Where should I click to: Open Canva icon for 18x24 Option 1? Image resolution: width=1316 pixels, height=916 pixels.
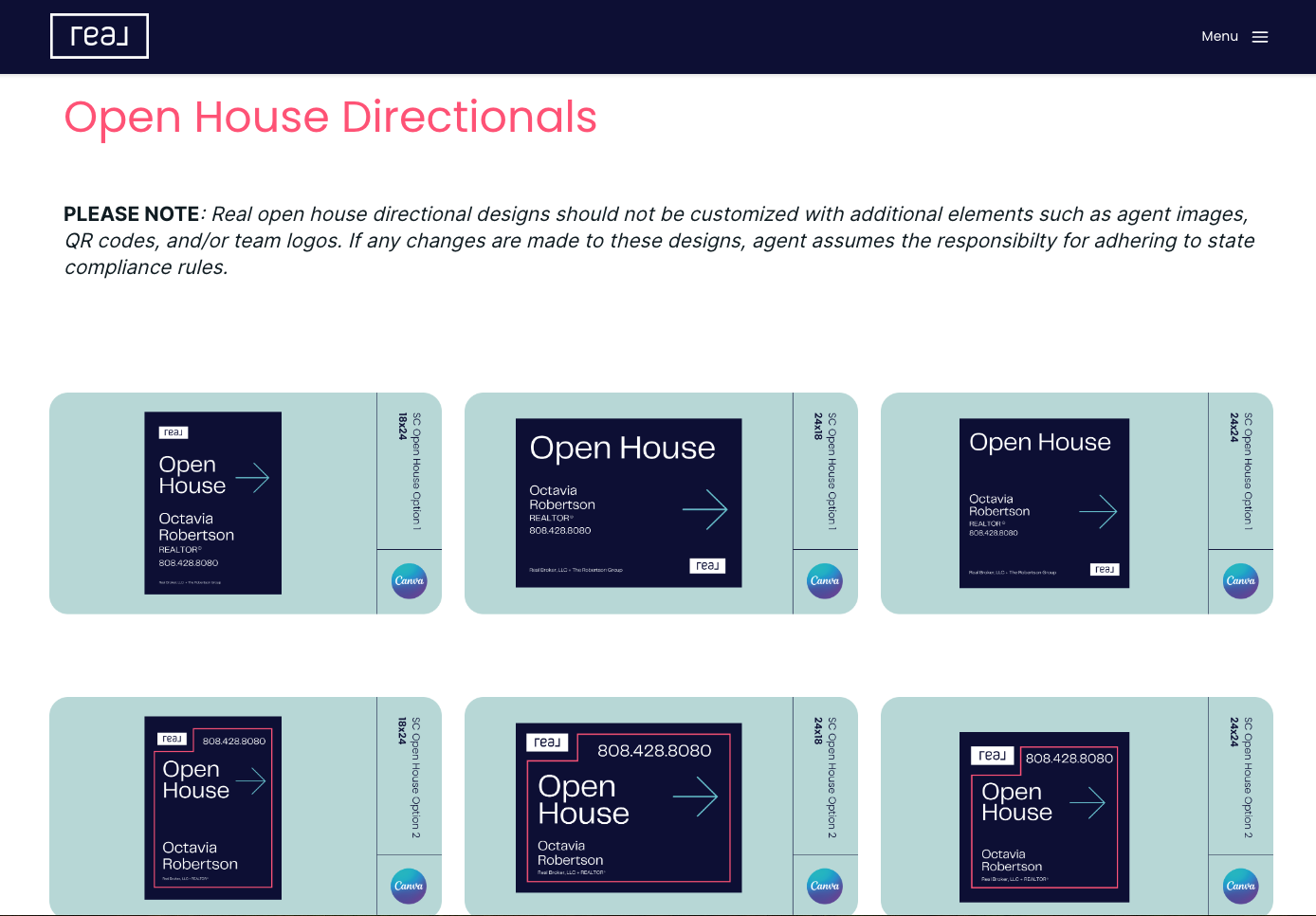pos(410,581)
